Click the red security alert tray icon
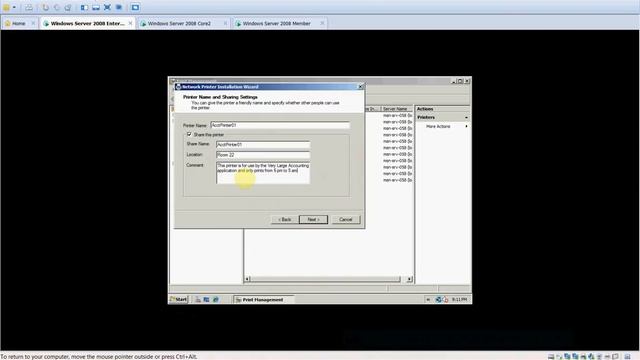640x360 pixels. [x=445, y=300]
